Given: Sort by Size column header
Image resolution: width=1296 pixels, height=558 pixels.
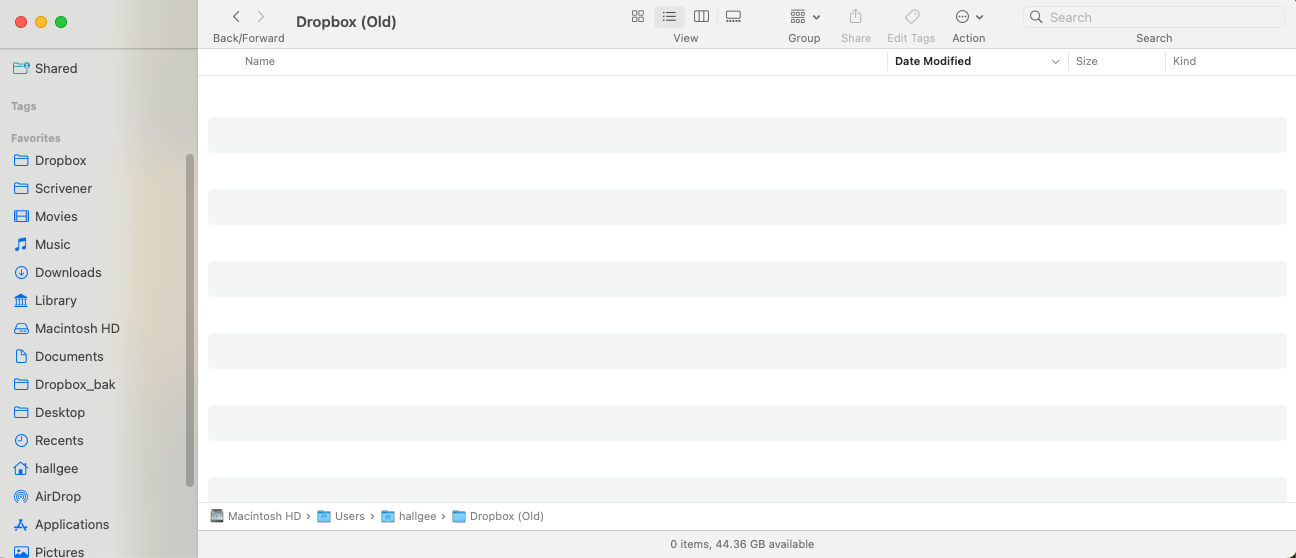Looking at the screenshot, I should pos(1087,61).
